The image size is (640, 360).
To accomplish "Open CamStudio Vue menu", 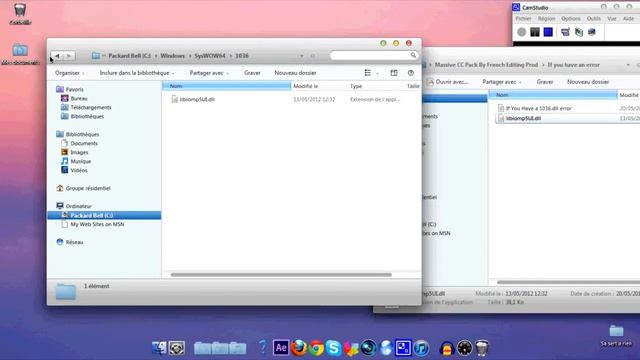I will click(x=612, y=19).
